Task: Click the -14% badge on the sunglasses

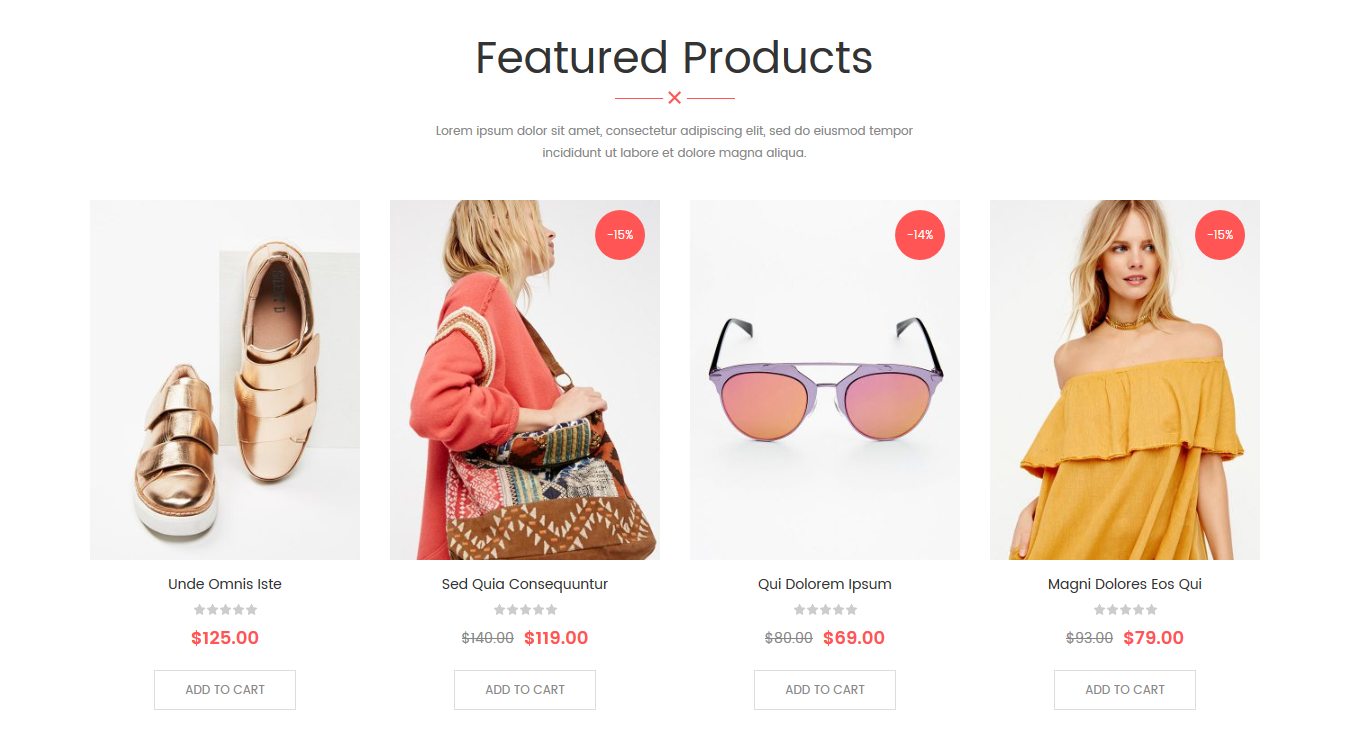Action: tap(920, 235)
